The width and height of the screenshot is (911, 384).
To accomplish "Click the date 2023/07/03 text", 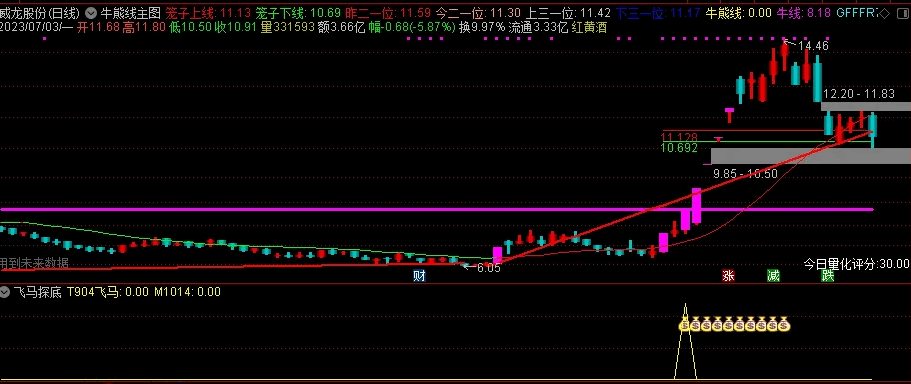I will [x=30, y=27].
